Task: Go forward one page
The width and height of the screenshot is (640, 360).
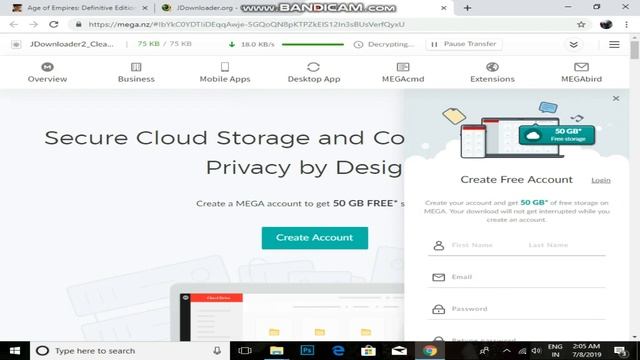Action: point(34,24)
